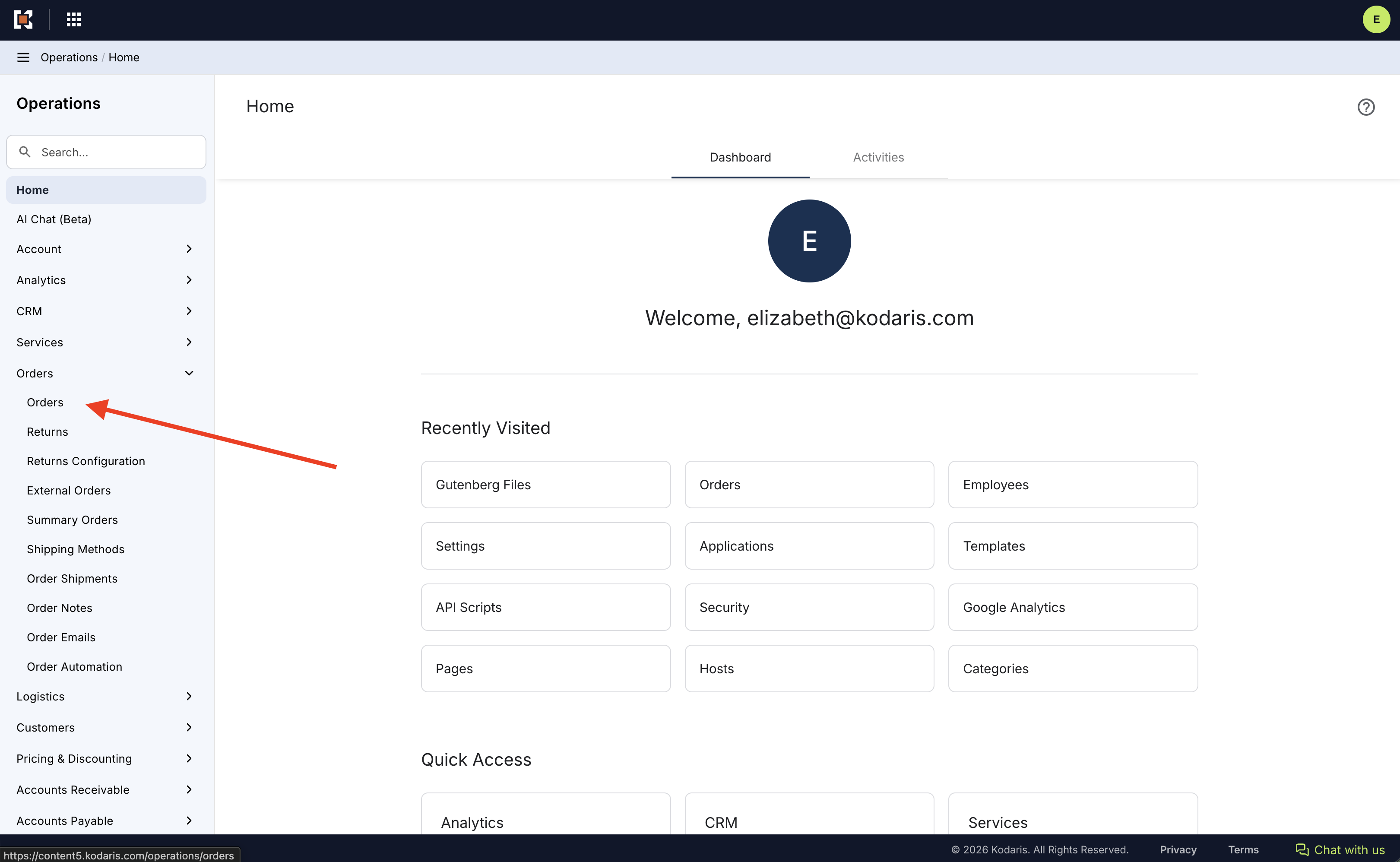Image resolution: width=1400 pixels, height=862 pixels.
Task: Click the search magnifier icon
Action: click(25, 152)
